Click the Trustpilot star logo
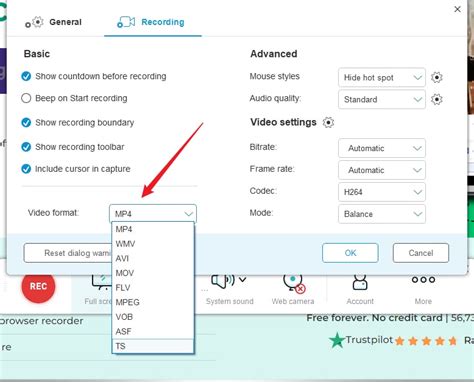 [337, 341]
